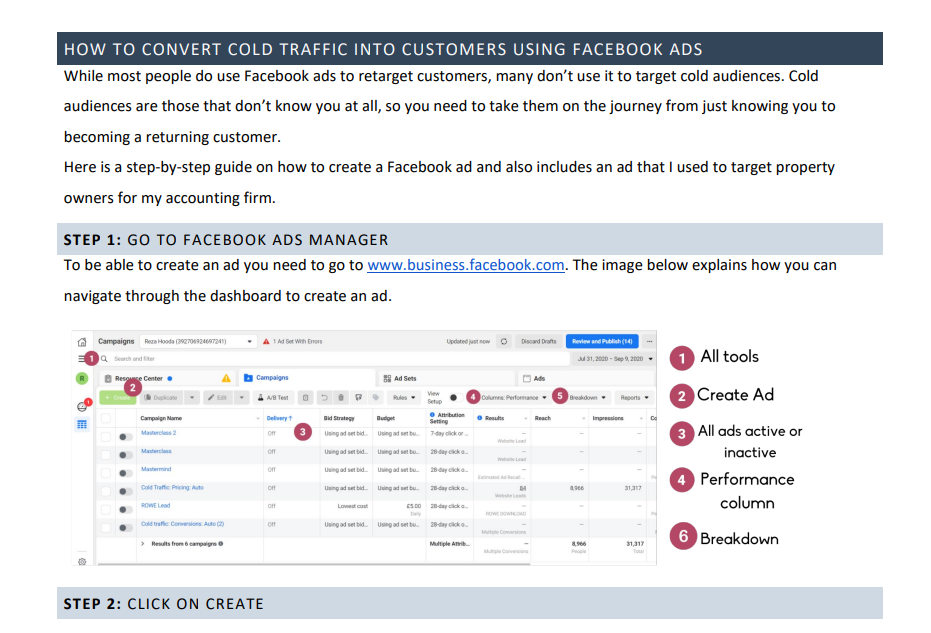931x633 pixels.
Task: Click the search magnifier icon
Action: coord(104,359)
